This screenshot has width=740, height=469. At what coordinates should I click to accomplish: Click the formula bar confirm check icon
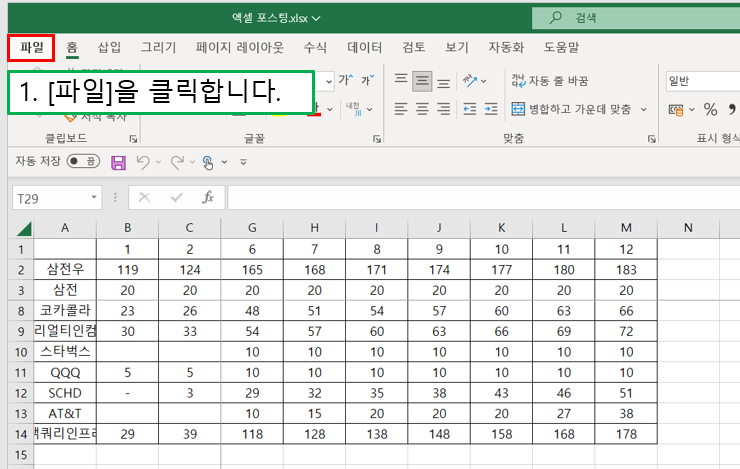click(177, 197)
